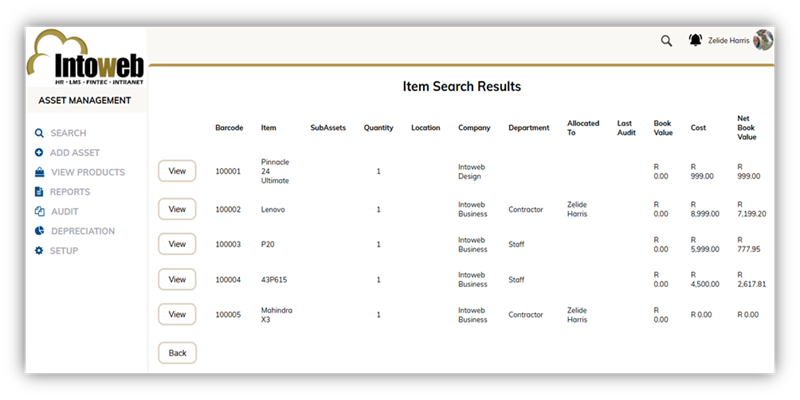Click the Company column header
800x400 pixels.
coord(474,128)
